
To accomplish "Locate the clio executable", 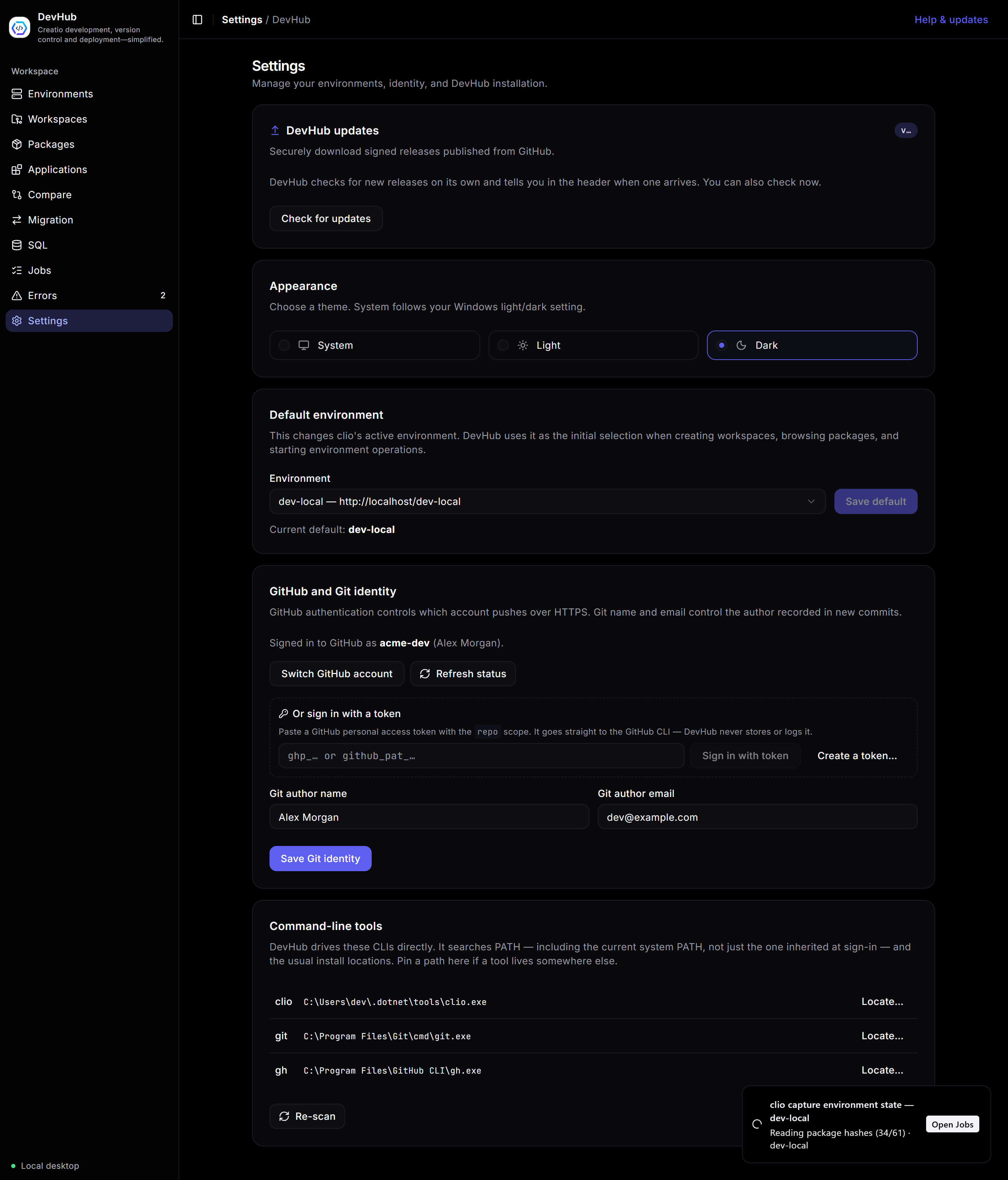I will coord(882,1001).
